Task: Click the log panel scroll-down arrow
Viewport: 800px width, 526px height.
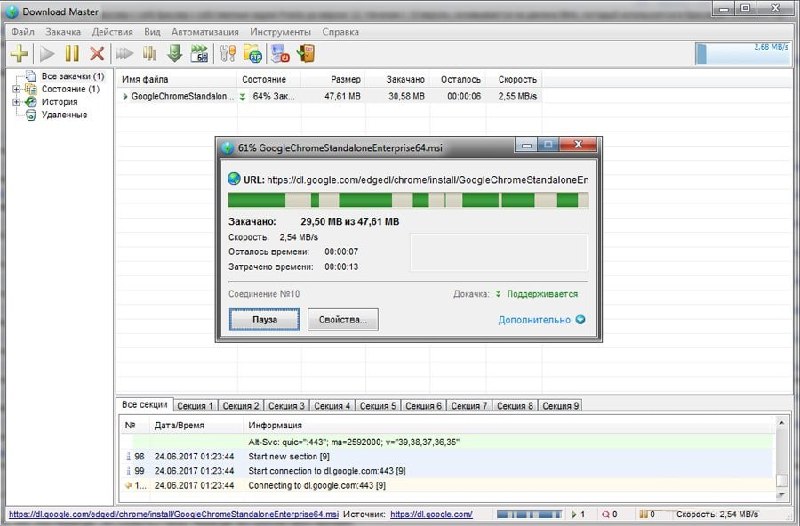Action: pos(781,495)
